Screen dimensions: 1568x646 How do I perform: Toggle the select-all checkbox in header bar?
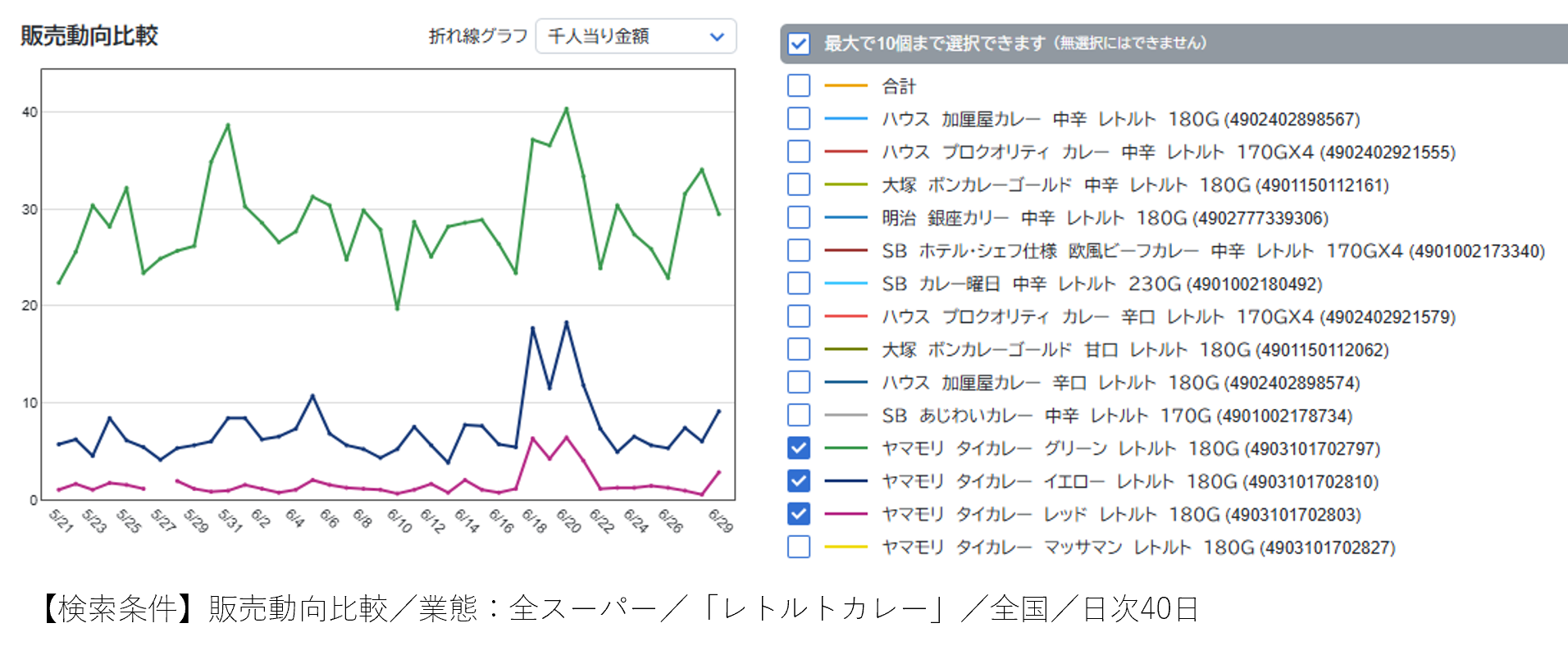coord(798,43)
